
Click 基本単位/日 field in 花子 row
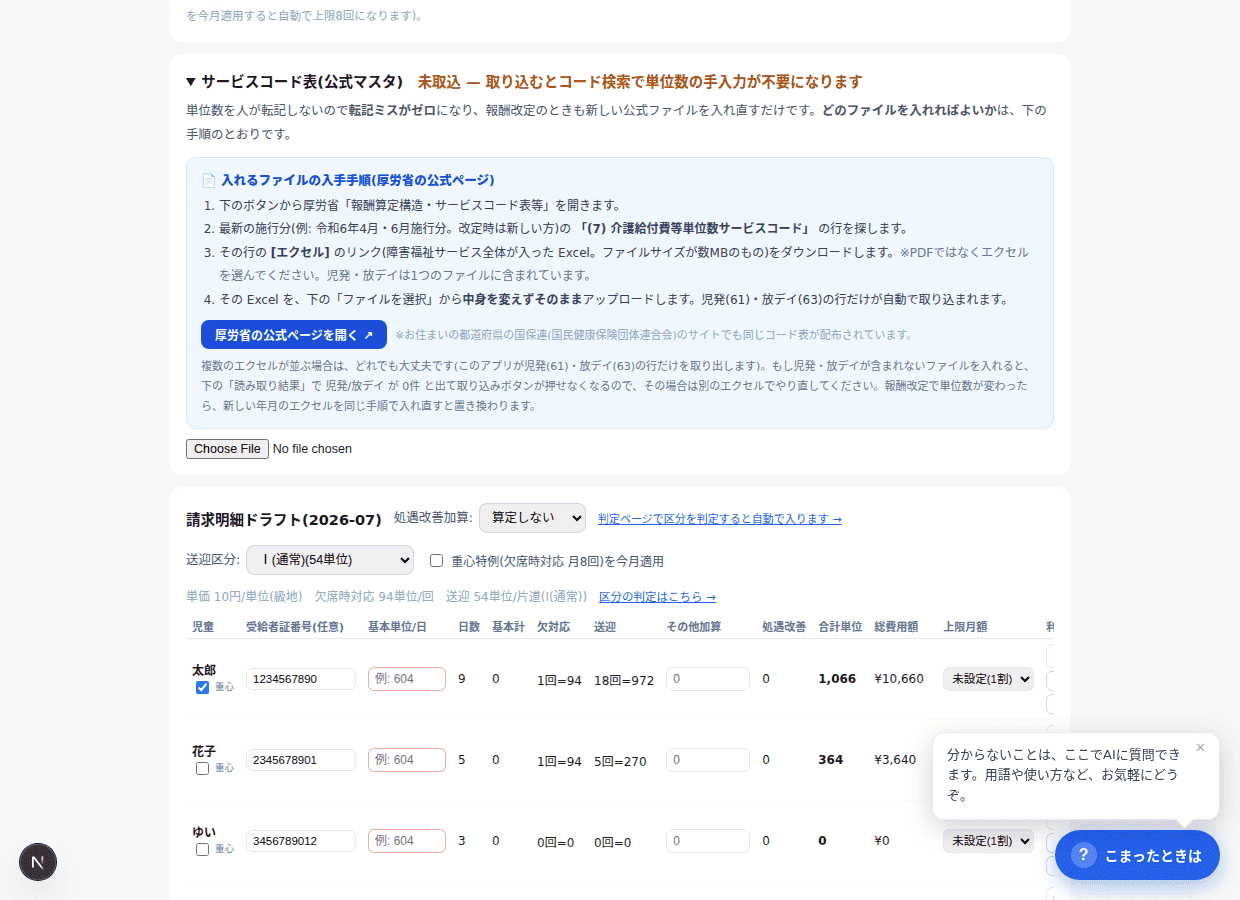pyautogui.click(x=407, y=760)
